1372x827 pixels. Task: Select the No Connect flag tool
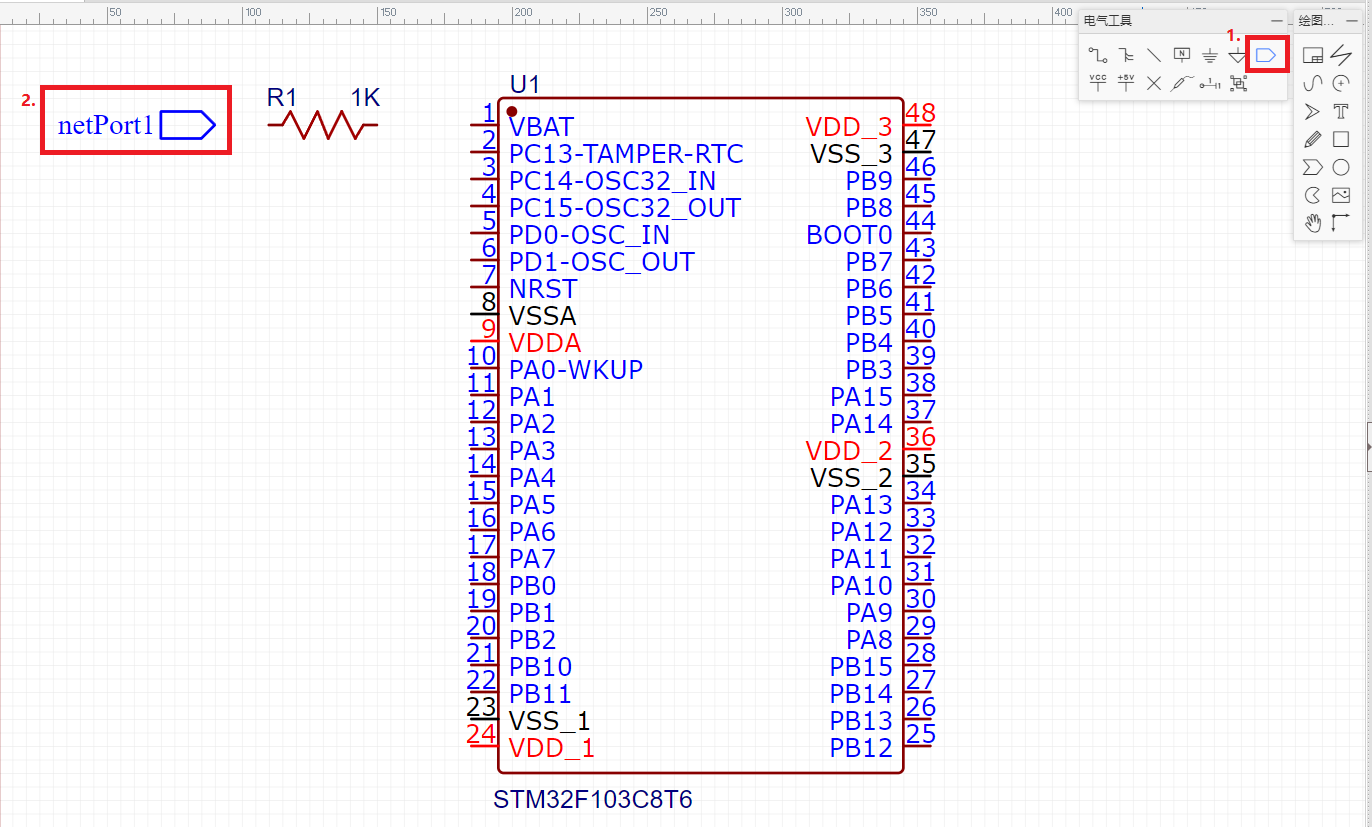pyautogui.click(x=1153, y=82)
